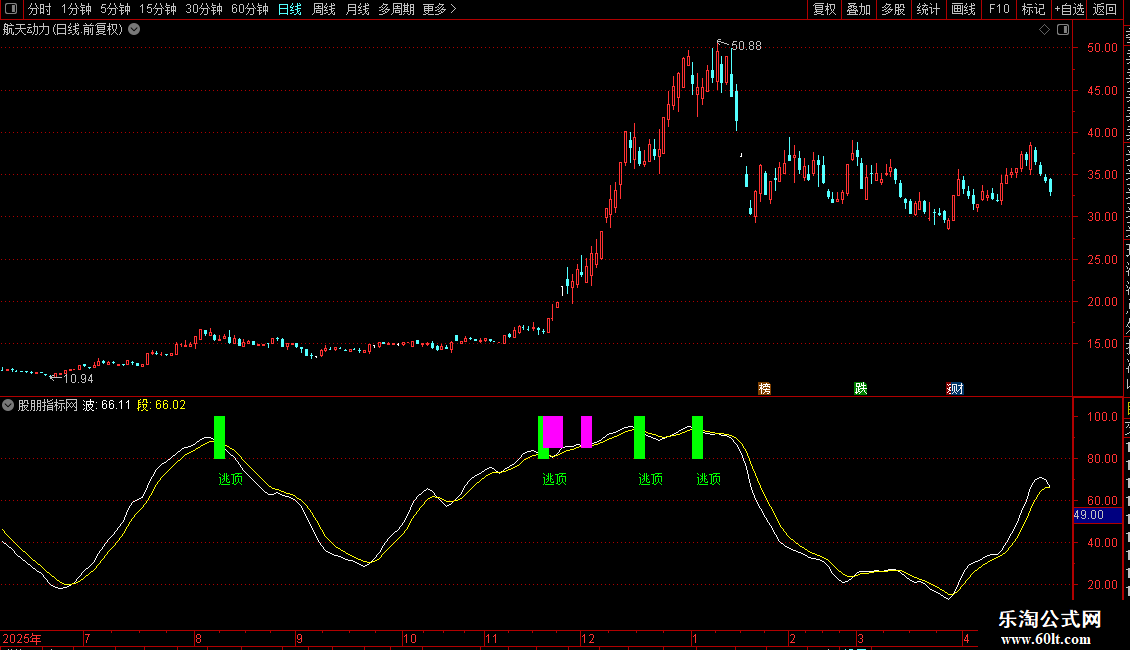Click month 8 on the time axis
Viewport: 1130px width, 650px height.
point(198,638)
